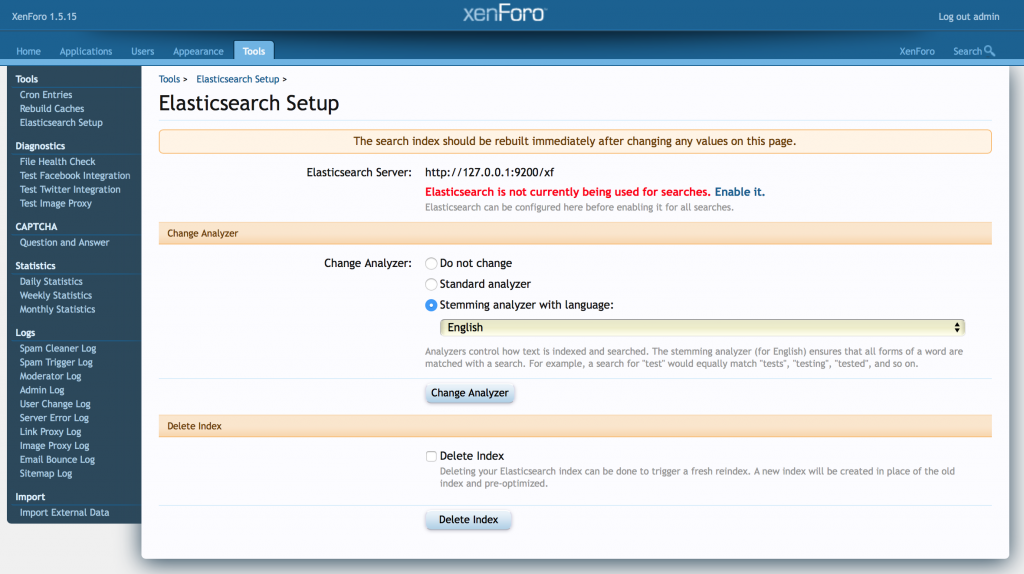Open the English language dropdown

(x=702, y=327)
